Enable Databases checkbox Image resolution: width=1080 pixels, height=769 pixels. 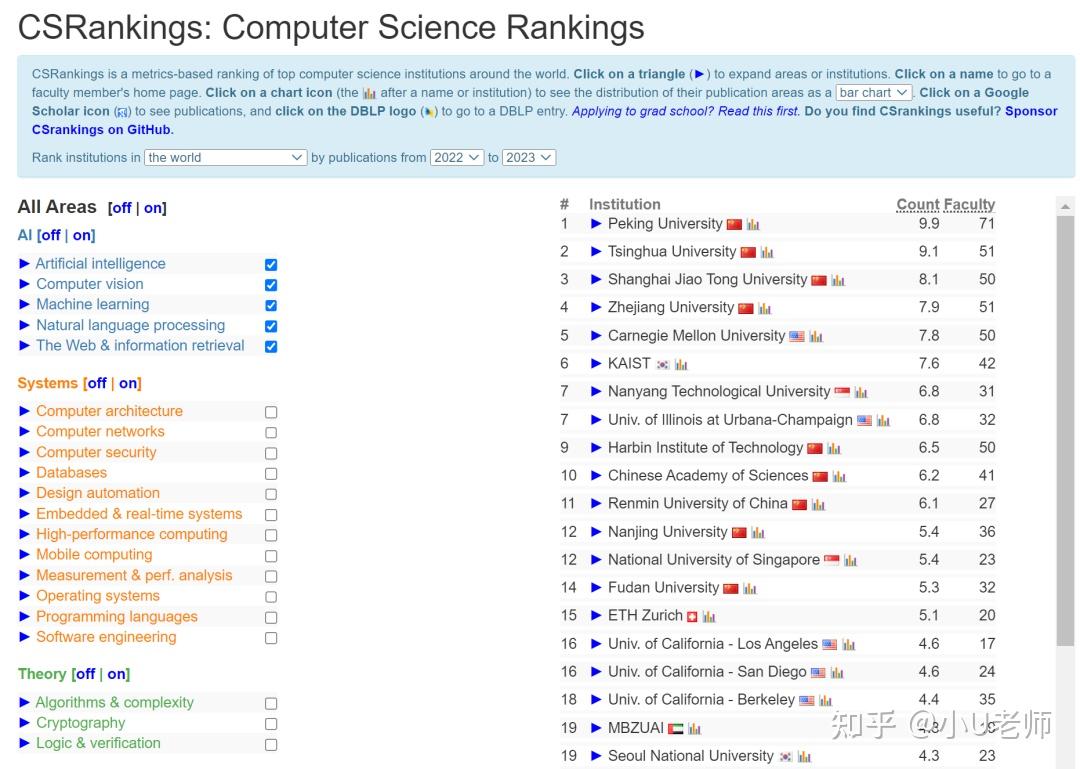tap(271, 474)
